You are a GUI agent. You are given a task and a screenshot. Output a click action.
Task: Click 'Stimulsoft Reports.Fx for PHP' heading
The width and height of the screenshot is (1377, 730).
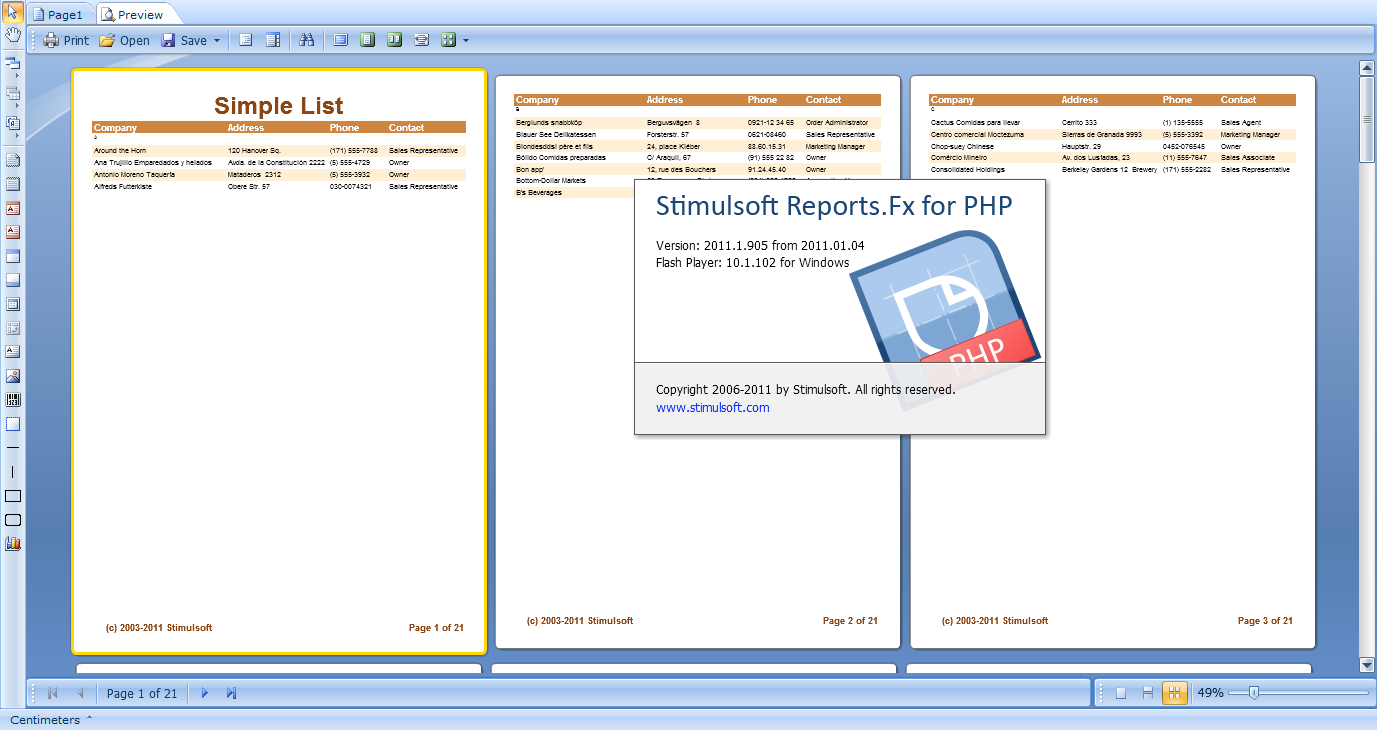[x=834, y=206]
